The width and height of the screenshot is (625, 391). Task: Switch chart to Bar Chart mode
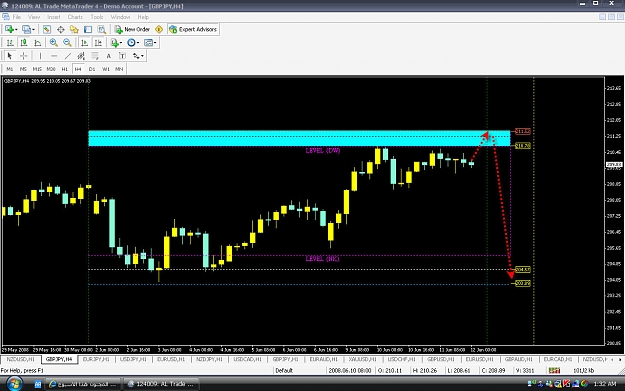click(x=10, y=43)
